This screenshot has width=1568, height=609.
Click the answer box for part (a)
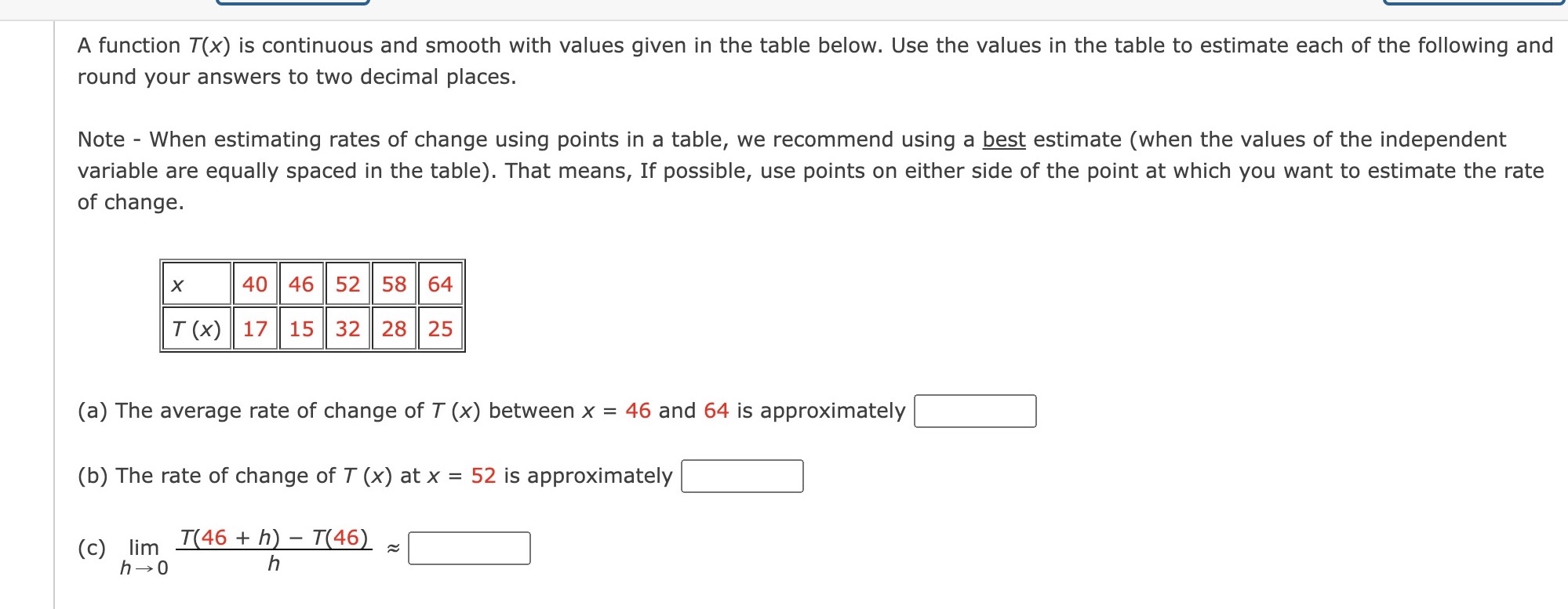click(x=975, y=408)
